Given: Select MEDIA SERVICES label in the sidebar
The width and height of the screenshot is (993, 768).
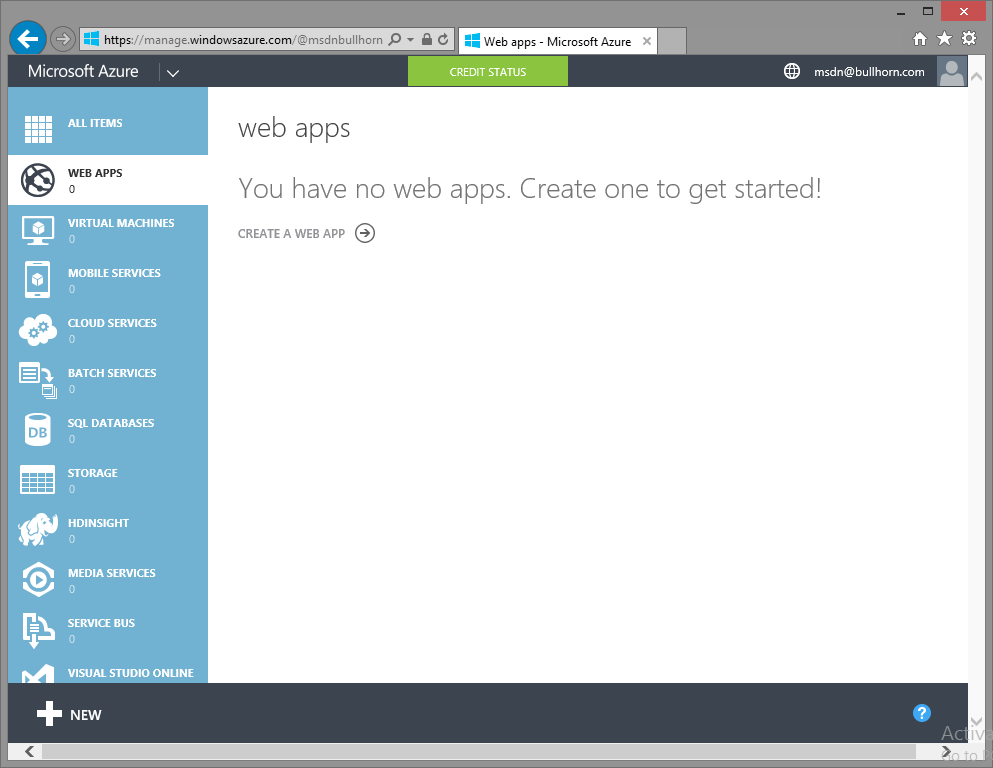Looking at the screenshot, I should point(111,573).
